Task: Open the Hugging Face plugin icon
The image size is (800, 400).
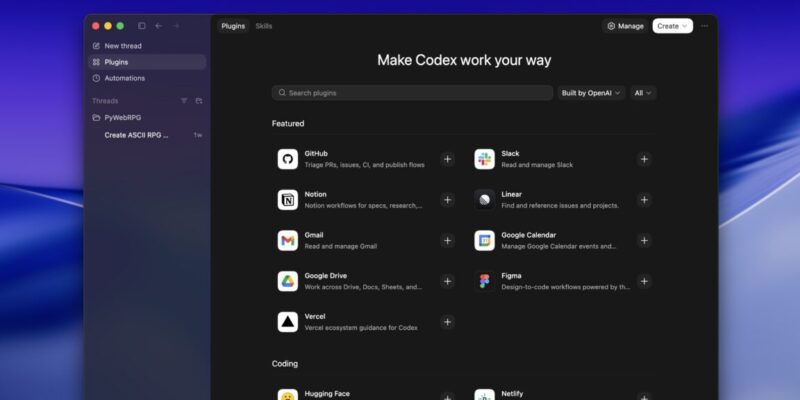Action: pos(288,395)
